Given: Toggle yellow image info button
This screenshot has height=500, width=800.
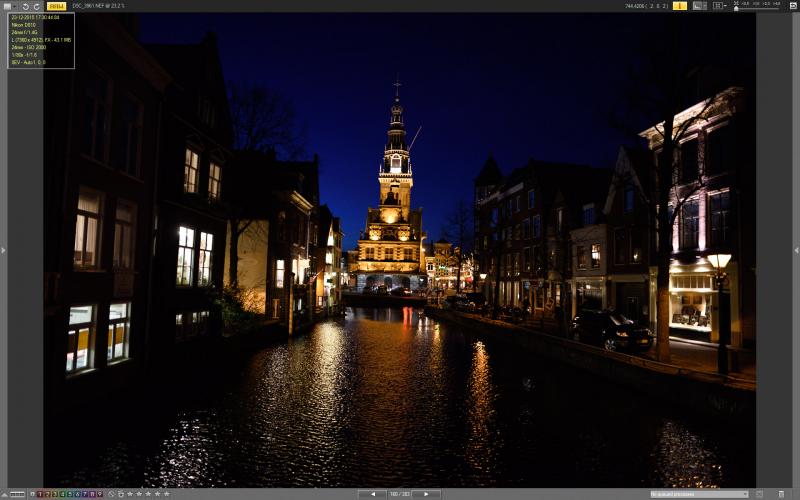Looking at the screenshot, I should (680, 6).
